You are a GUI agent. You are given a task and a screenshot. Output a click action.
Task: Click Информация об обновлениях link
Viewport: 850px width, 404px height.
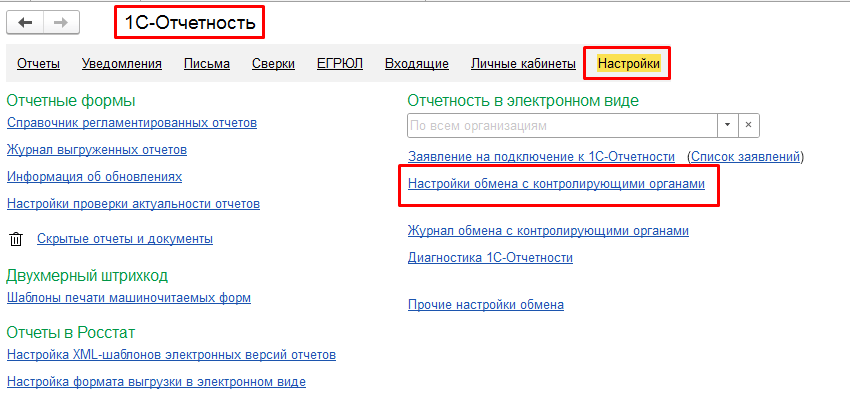coord(94,177)
